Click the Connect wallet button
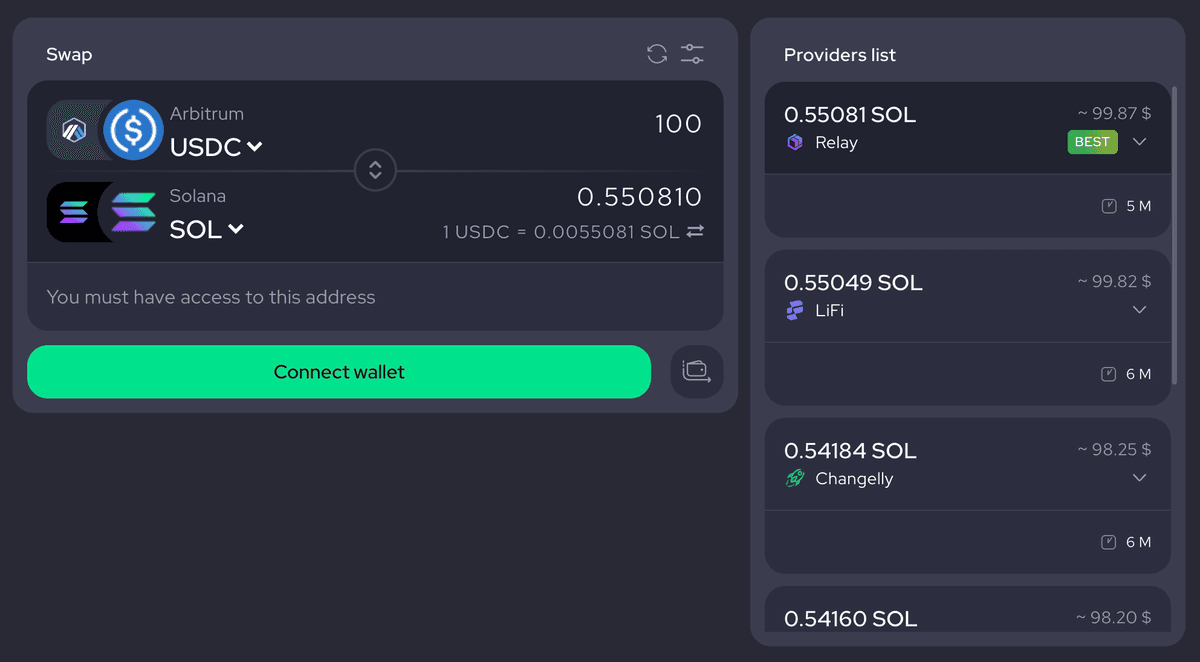Viewport: 1200px width, 662px height. pyautogui.click(x=339, y=372)
